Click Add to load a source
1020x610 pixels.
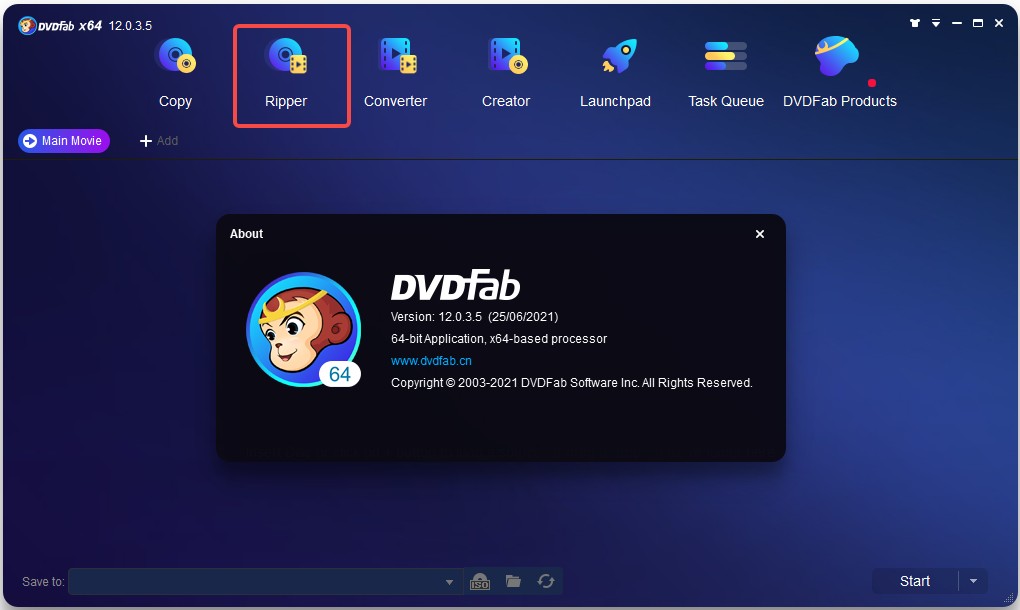click(159, 141)
